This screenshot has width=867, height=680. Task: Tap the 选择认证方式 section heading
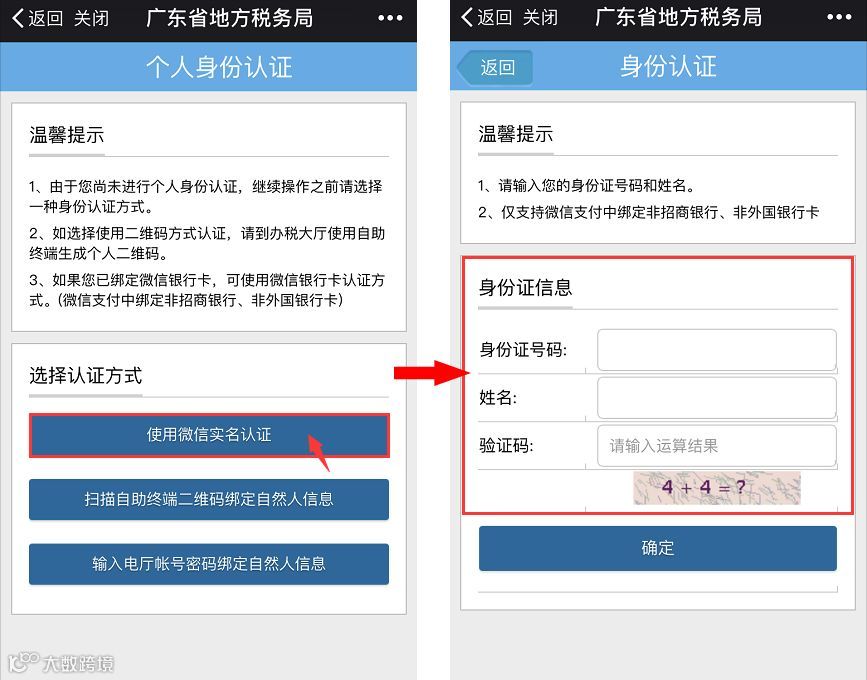click(x=86, y=376)
